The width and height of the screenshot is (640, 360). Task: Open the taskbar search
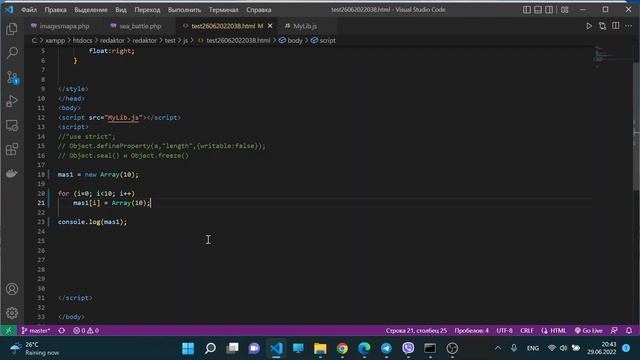(x=210, y=348)
